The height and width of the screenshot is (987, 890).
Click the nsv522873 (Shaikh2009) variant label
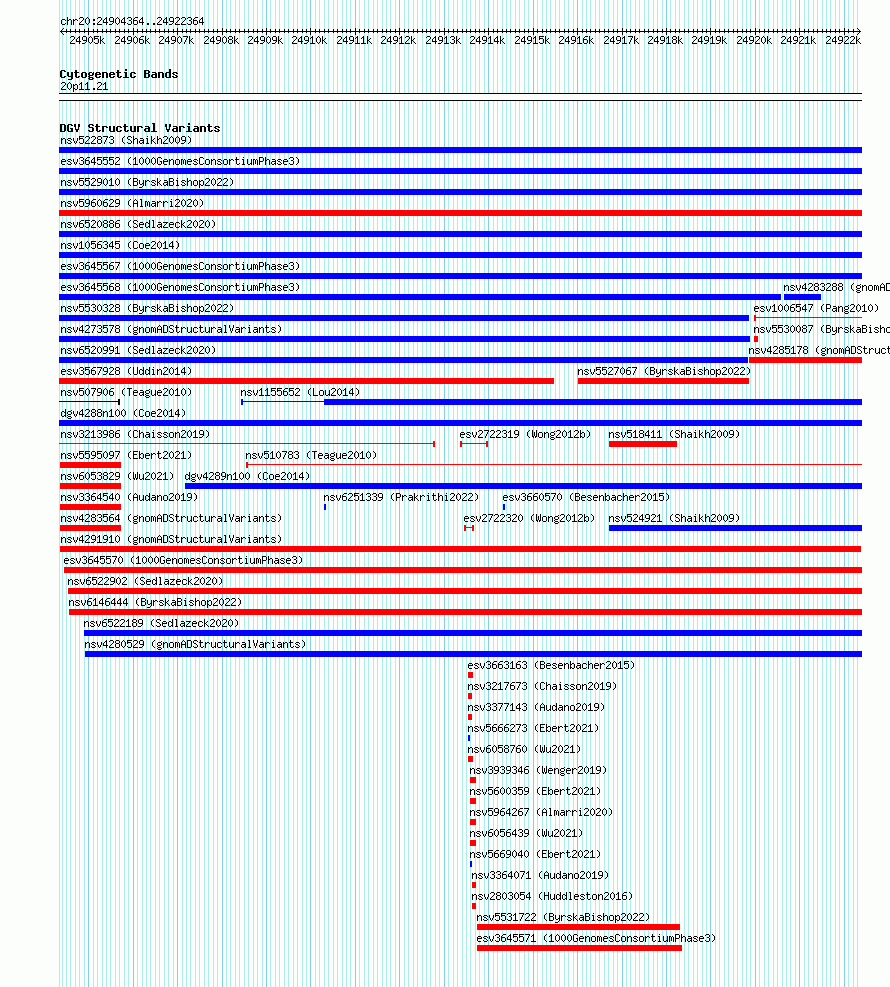point(126,140)
